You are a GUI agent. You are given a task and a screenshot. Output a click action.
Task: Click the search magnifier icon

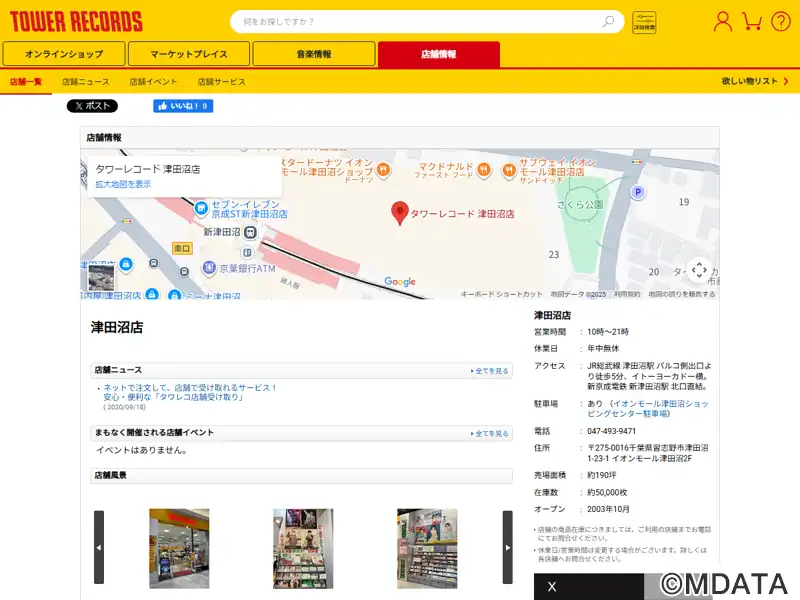click(608, 21)
